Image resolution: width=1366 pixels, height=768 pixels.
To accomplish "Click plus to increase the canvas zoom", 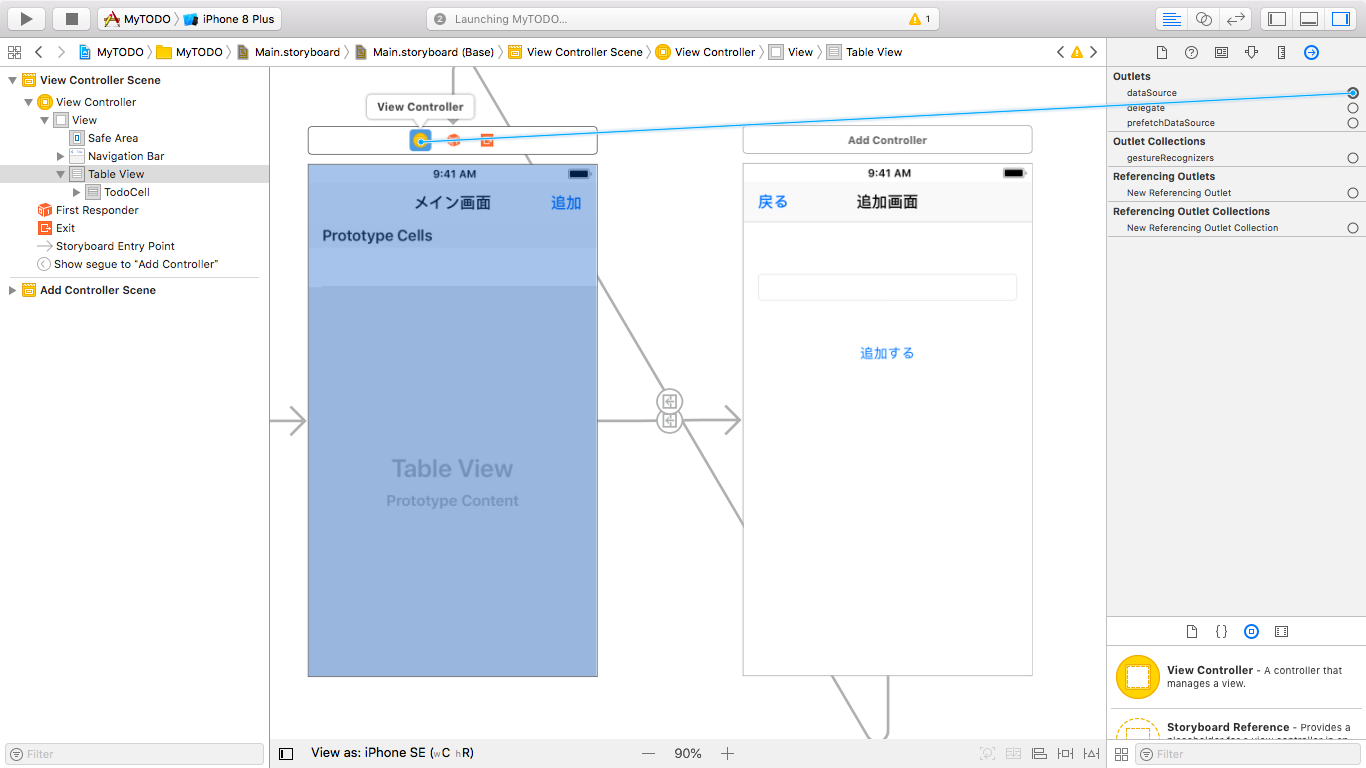I will click(727, 753).
